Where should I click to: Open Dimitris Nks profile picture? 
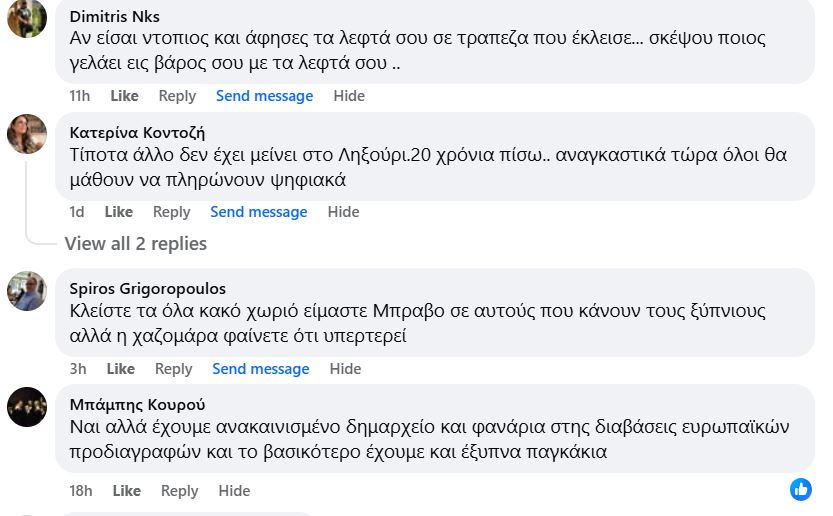click(x=27, y=18)
